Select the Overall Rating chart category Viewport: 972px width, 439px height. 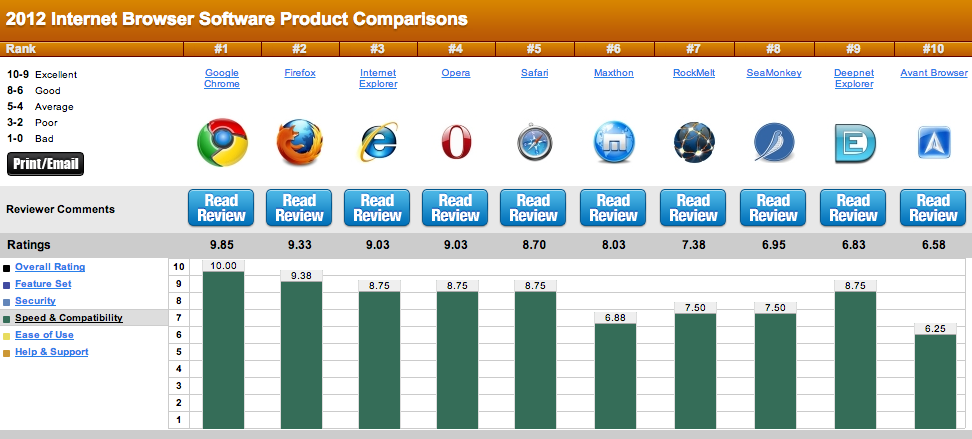tap(50, 267)
